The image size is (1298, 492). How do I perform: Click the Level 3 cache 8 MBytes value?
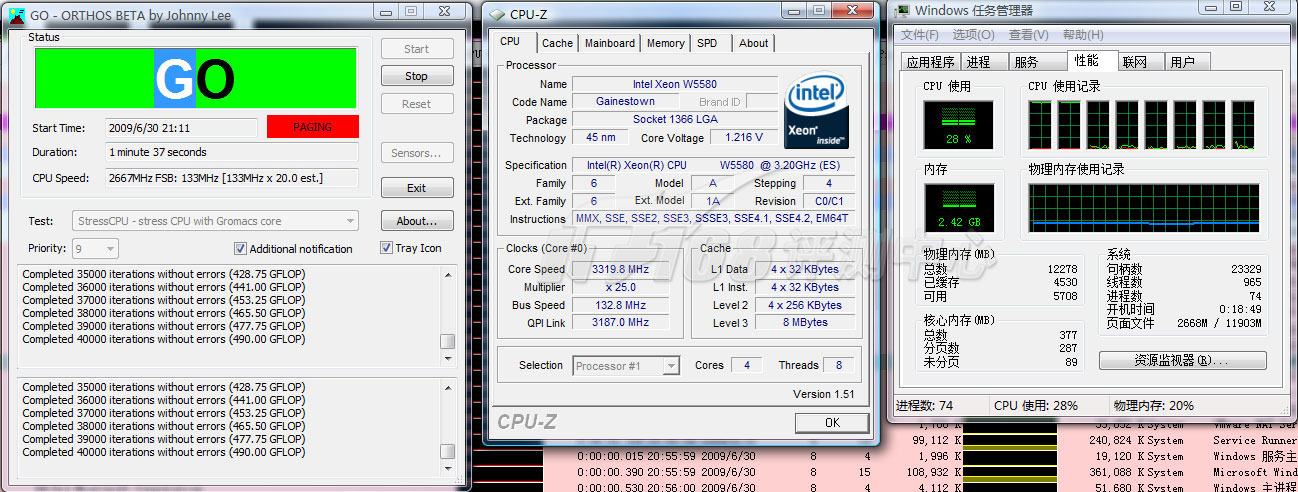coord(805,323)
